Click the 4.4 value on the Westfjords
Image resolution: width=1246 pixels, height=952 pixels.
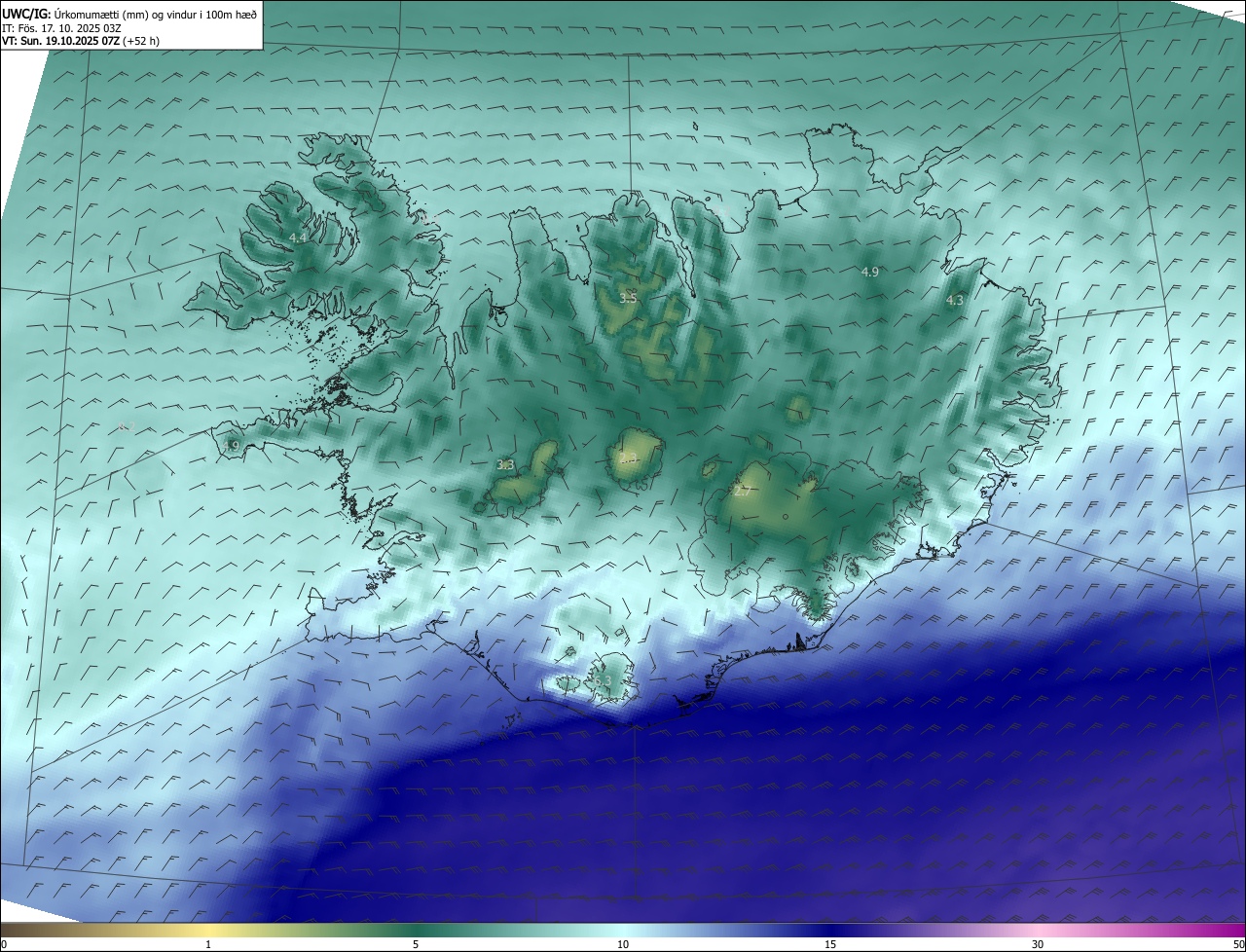point(298,238)
